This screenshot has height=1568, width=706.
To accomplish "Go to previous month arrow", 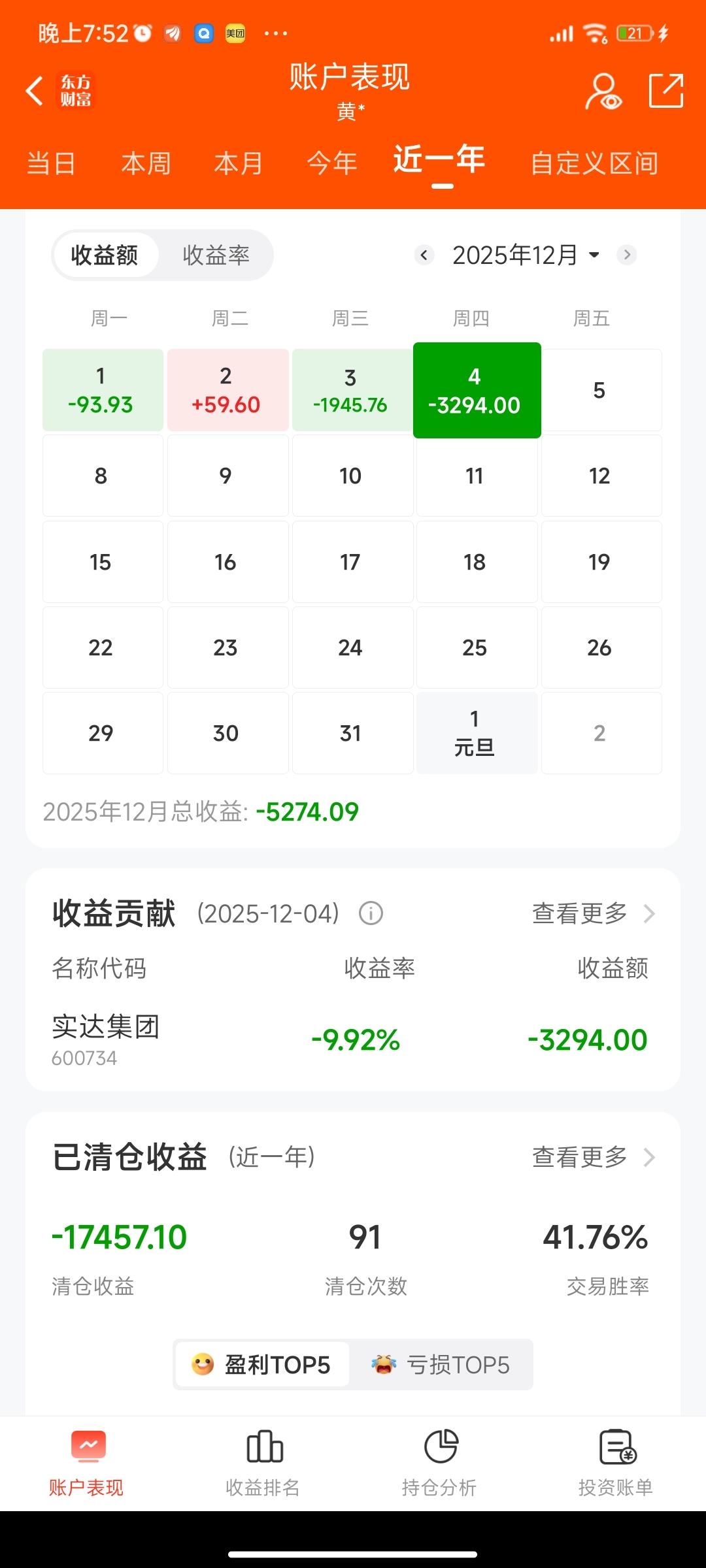I will pyautogui.click(x=424, y=255).
